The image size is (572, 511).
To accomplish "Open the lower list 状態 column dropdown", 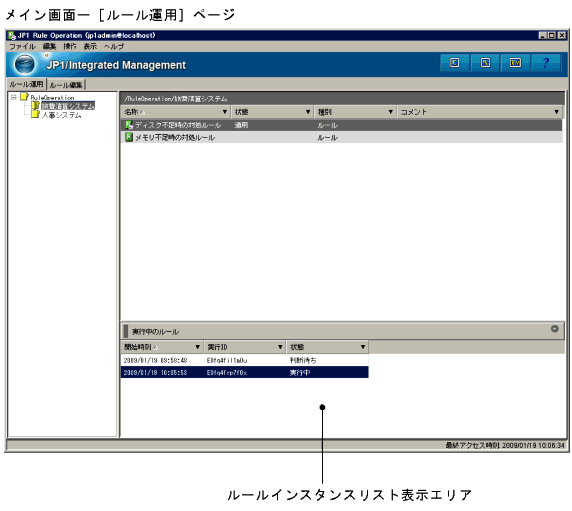I will point(363,347).
